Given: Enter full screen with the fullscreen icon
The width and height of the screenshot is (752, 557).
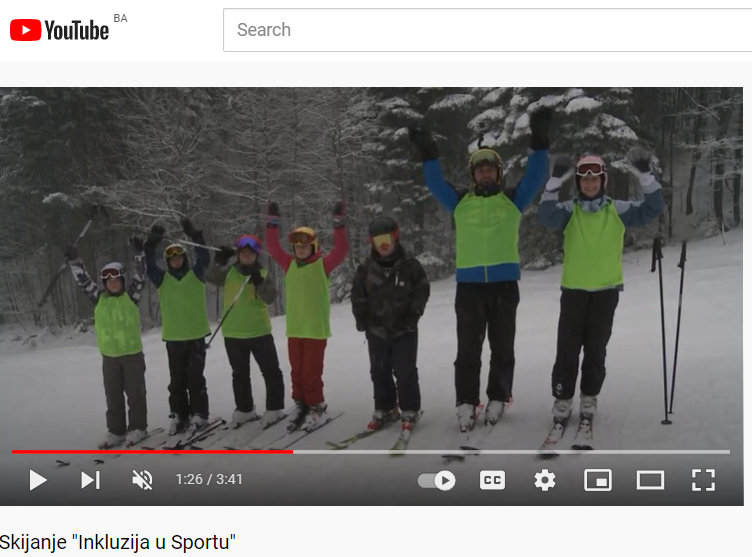Looking at the screenshot, I should coord(703,480).
